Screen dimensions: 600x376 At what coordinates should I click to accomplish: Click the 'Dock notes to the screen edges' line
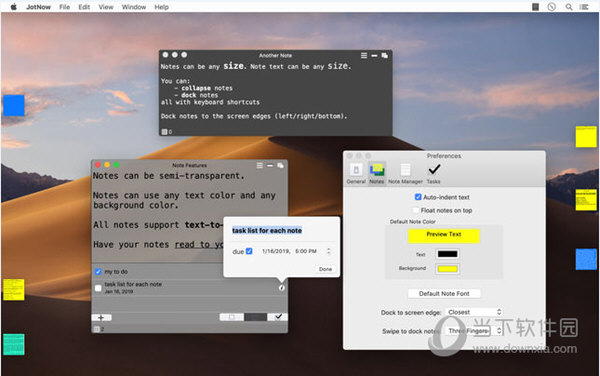click(254, 116)
